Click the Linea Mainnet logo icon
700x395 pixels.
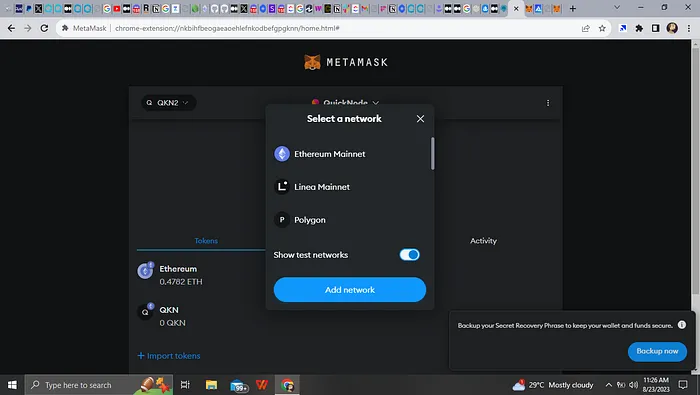282,187
